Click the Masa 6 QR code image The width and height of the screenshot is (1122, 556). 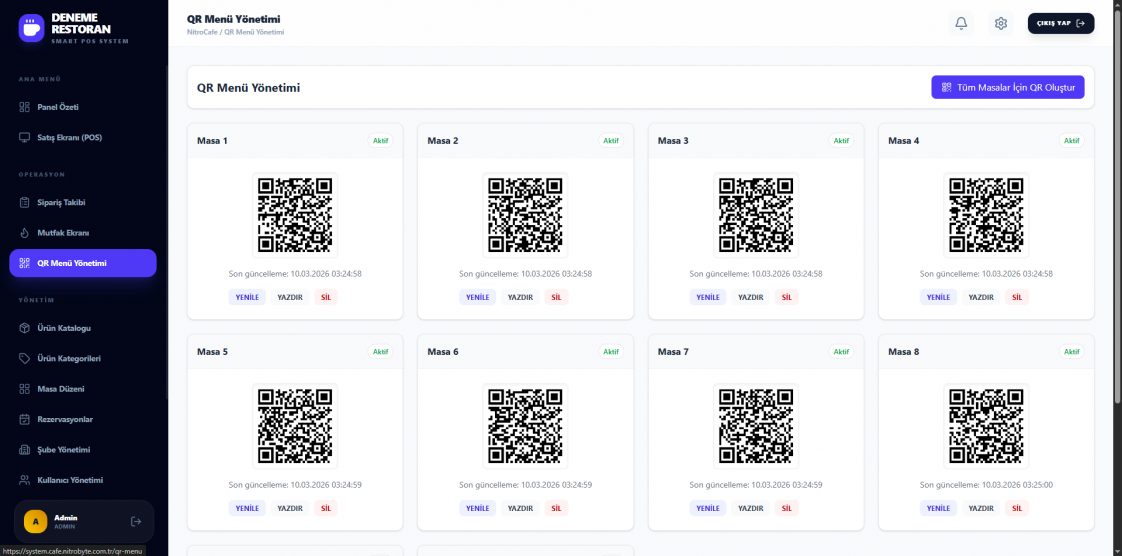[x=525, y=426]
